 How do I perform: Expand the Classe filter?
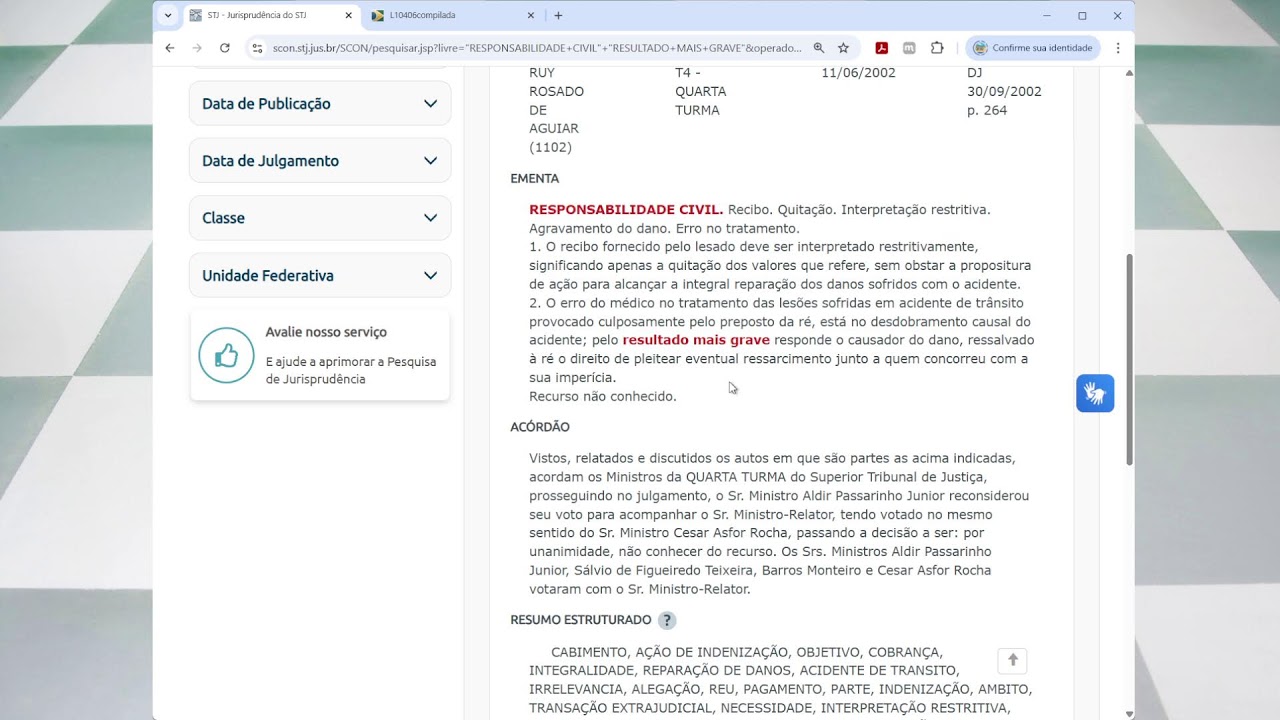(320, 217)
